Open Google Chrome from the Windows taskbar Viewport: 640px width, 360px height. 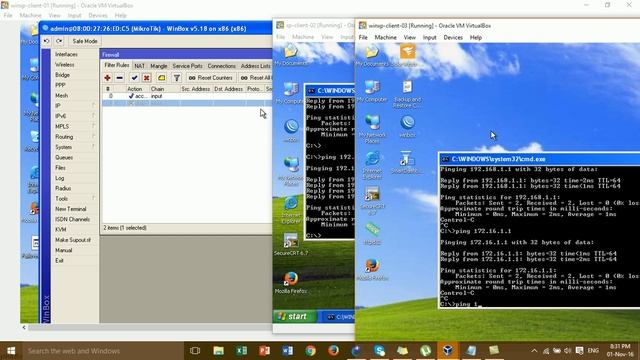(311, 351)
